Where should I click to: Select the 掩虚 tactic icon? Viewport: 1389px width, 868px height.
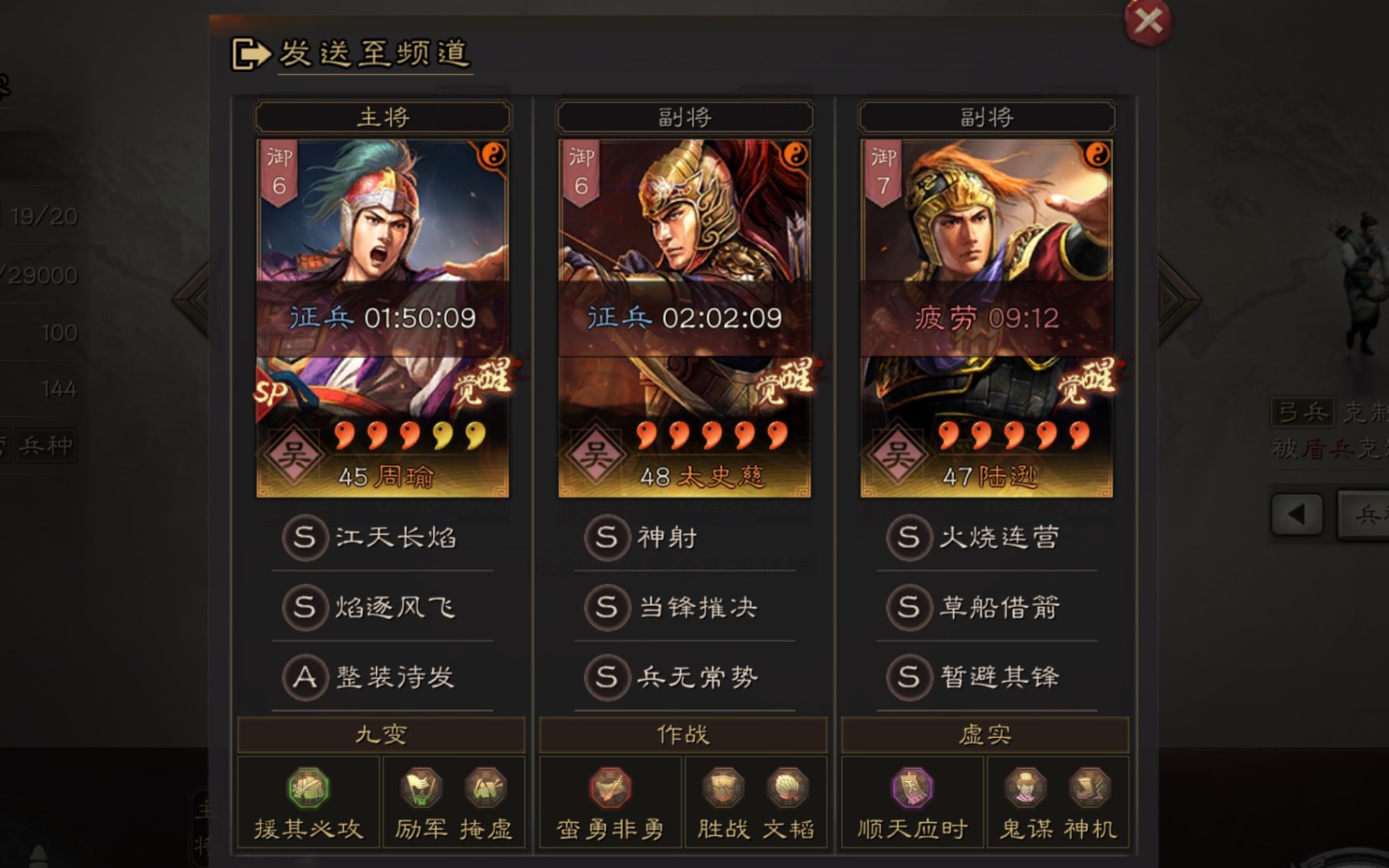coord(485,787)
